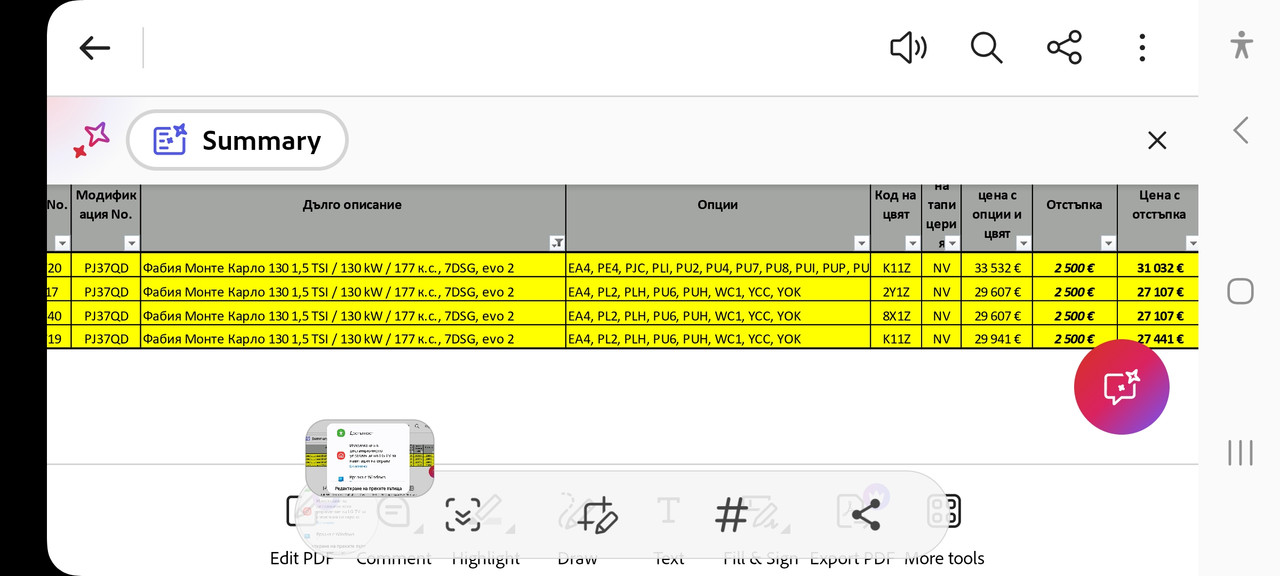Image resolution: width=1280 pixels, height=576 pixels.
Task: Select the Edit PDF tool
Action: (x=302, y=530)
